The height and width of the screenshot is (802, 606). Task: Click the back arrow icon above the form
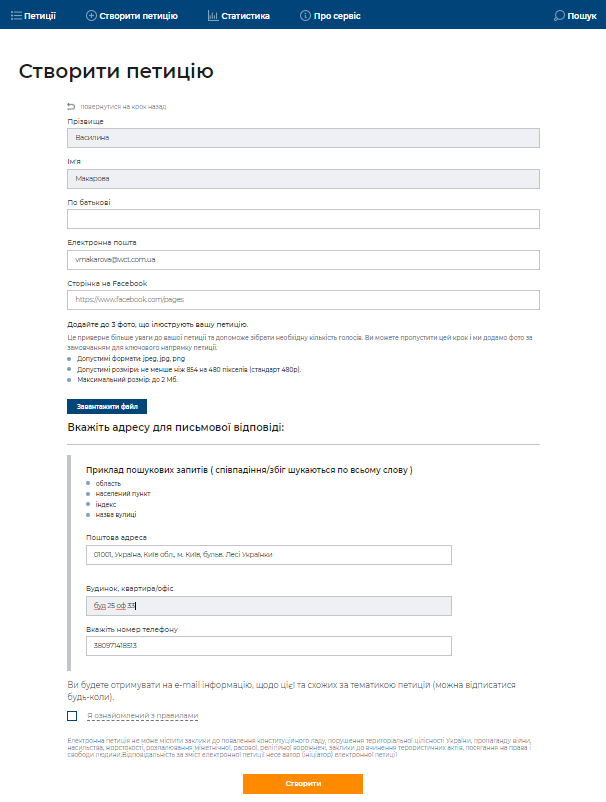(x=71, y=106)
